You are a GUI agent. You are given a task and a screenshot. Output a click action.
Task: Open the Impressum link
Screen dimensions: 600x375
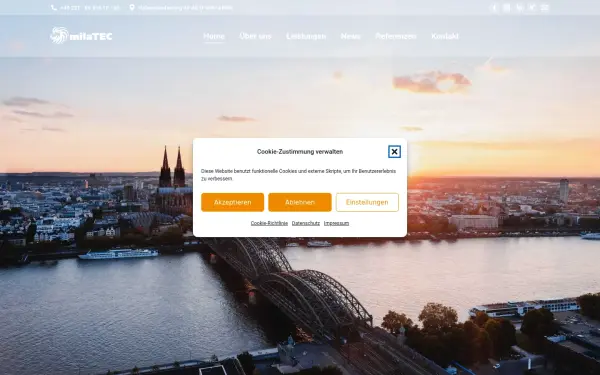point(336,223)
